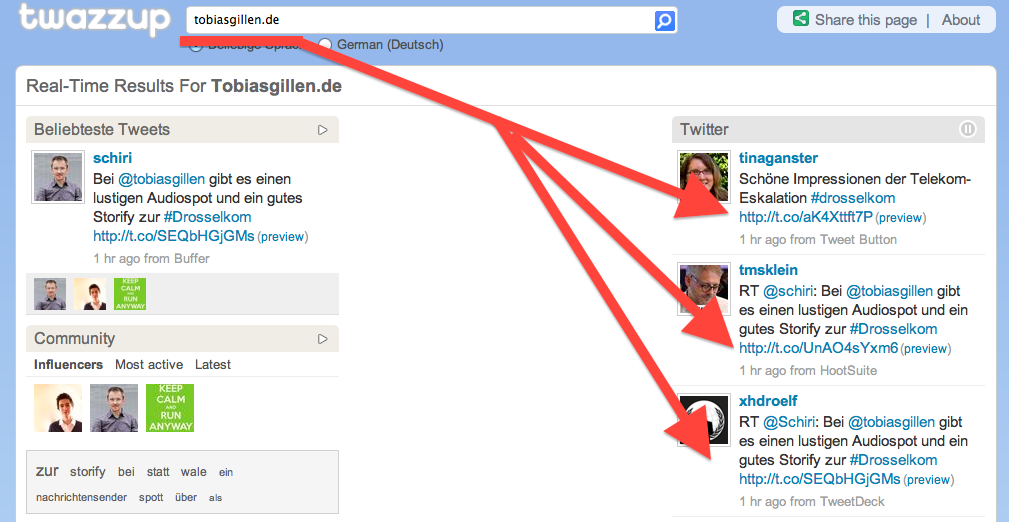
Task: Preview the link in schiri's tweet
Action: point(282,237)
